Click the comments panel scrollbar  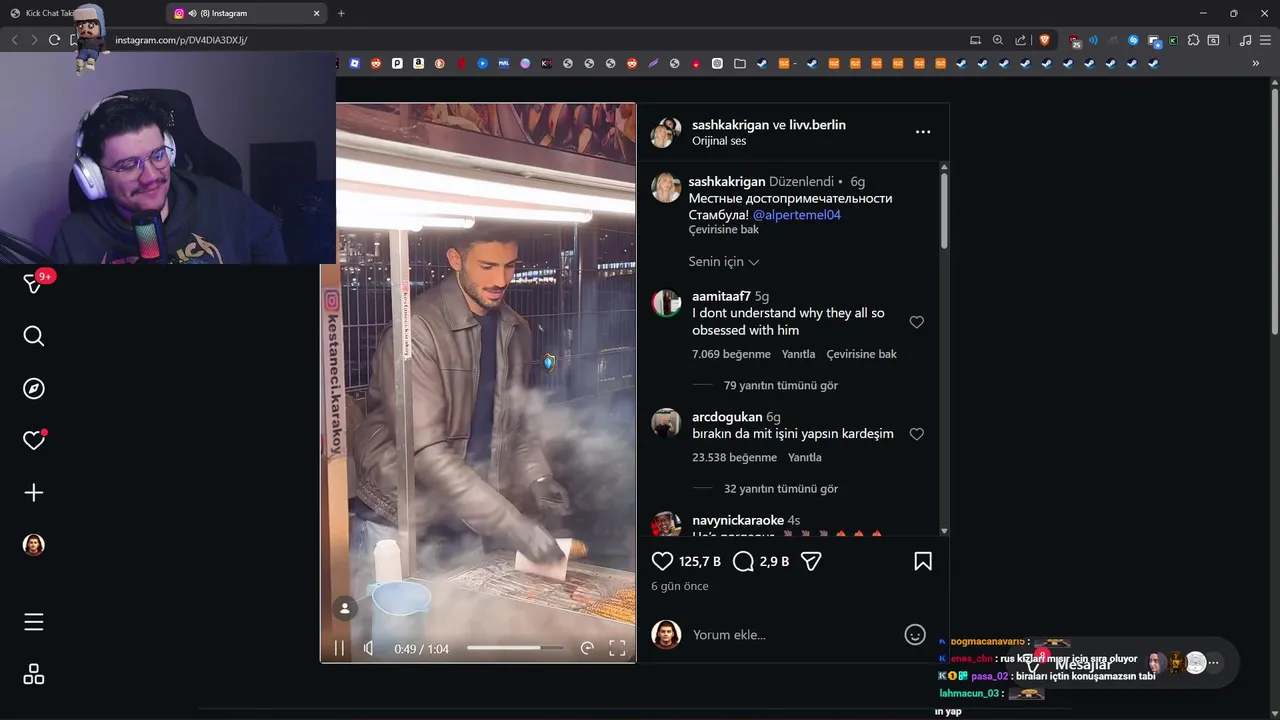point(944,210)
